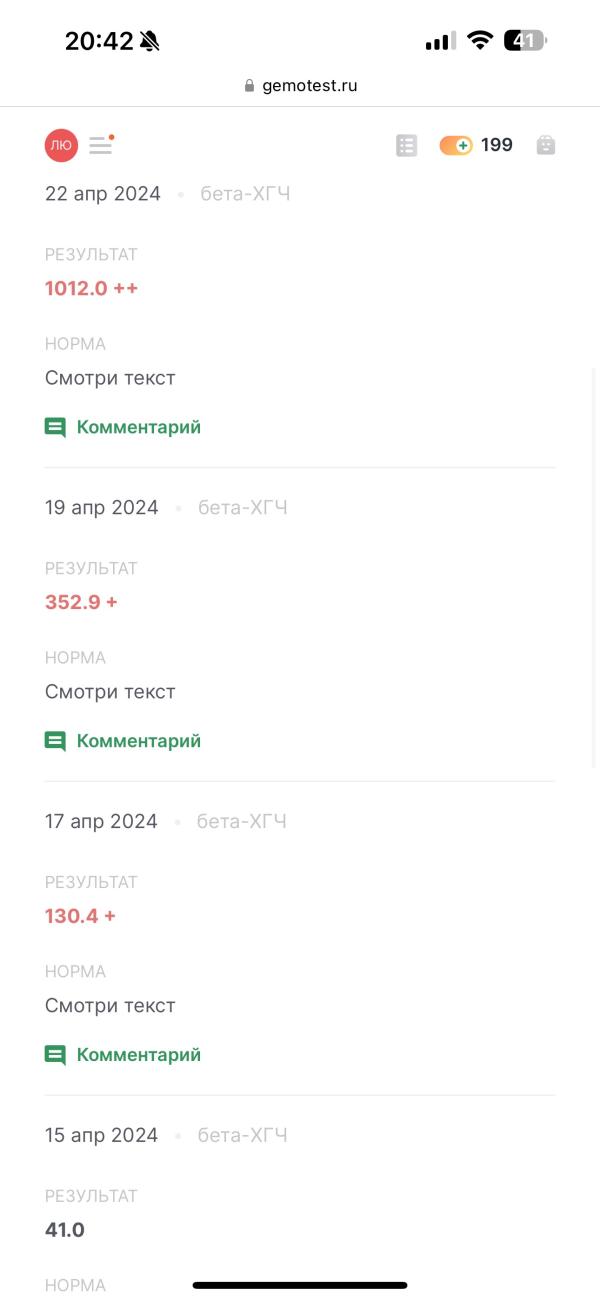Open the hamburger menu with notification dot
Image resolution: width=600 pixels, height=1300 pixels.
point(101,145)
